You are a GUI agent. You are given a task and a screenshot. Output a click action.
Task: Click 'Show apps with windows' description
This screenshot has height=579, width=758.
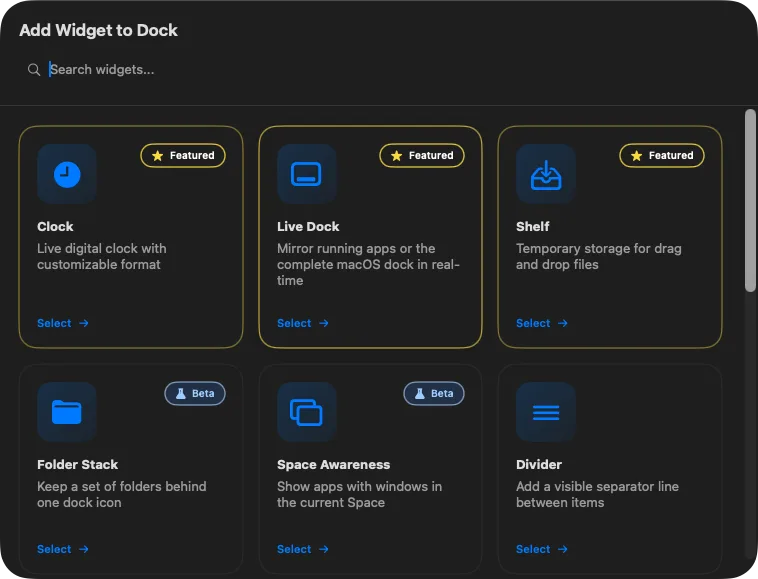359,494
